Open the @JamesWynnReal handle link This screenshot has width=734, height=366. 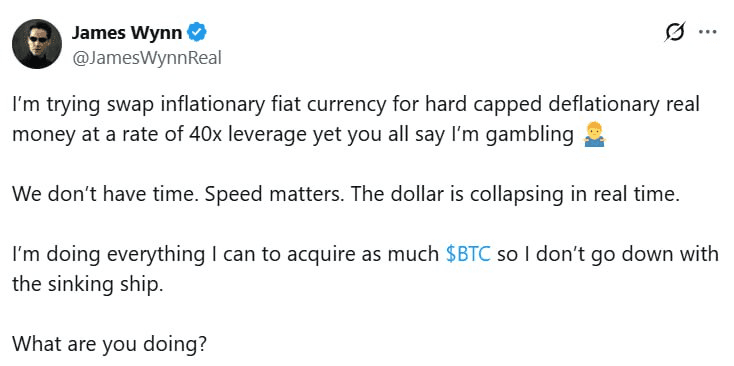[x=147, y=58]
